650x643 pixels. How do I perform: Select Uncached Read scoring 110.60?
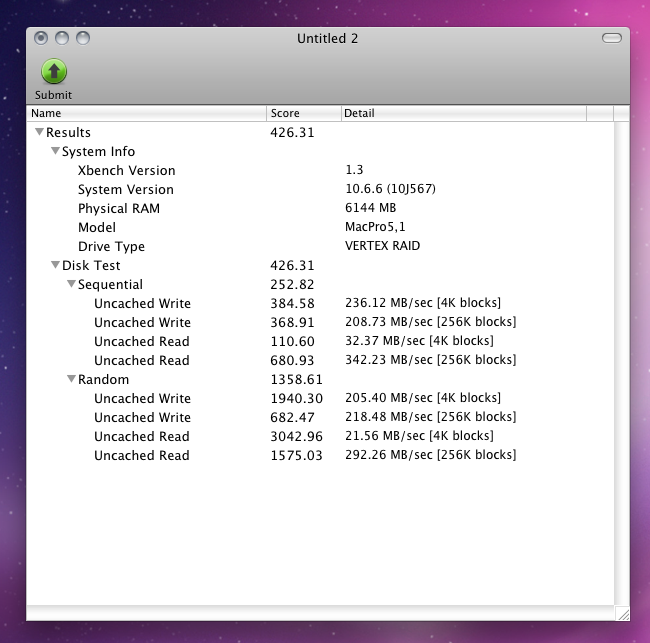coord(320,341)
